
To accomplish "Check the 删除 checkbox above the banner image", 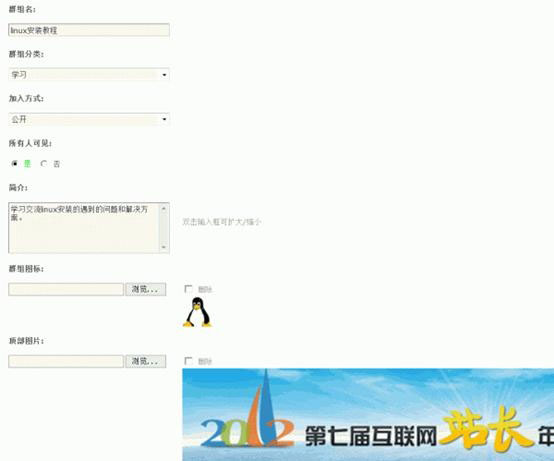I will pyautogui.click(x=188, y=361).
